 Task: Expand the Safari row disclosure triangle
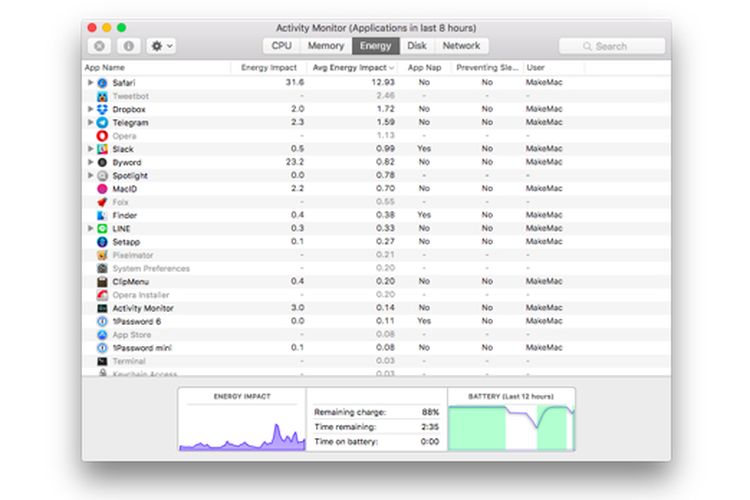click(90, 82)
